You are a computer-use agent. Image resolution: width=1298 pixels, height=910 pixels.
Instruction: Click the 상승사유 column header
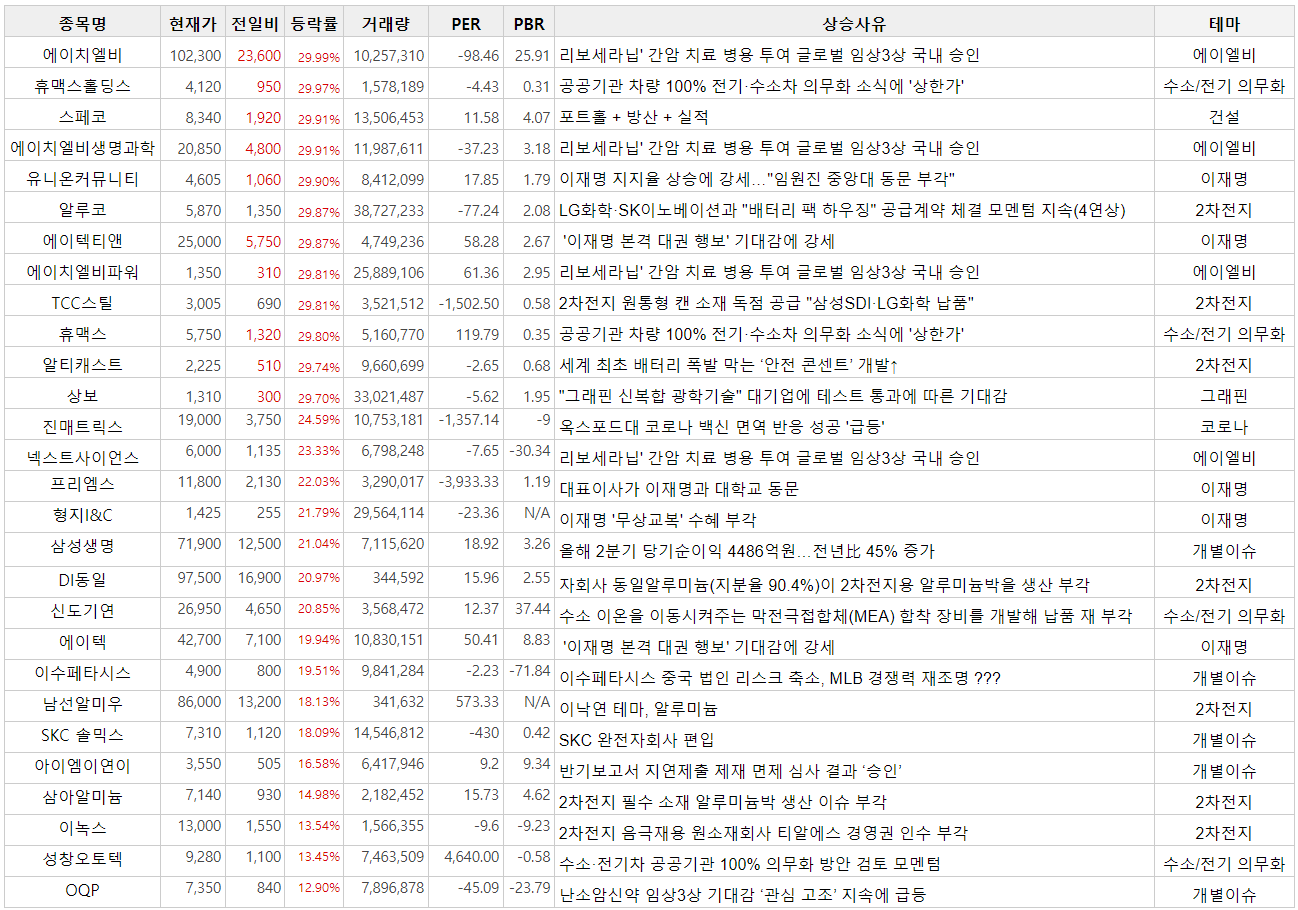854,24
